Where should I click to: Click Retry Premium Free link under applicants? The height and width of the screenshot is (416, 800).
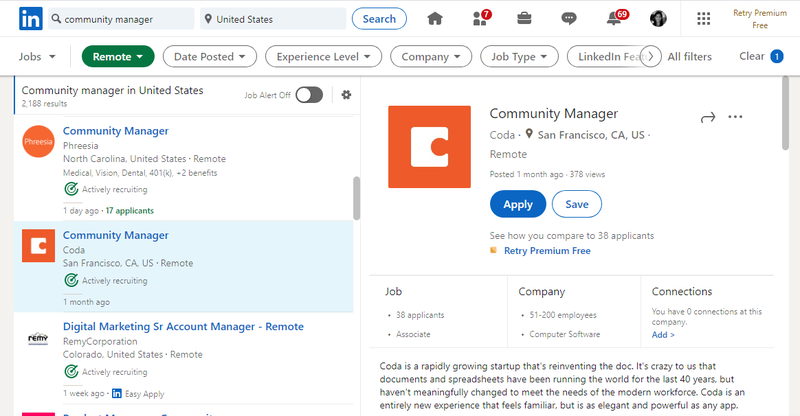[x=547, y=251]
